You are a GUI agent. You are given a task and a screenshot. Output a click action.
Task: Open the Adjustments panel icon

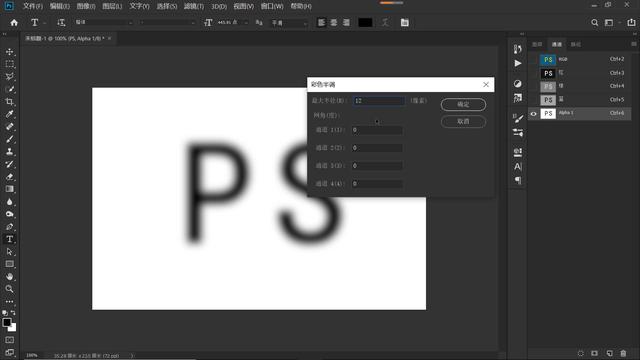pos(518,84)
